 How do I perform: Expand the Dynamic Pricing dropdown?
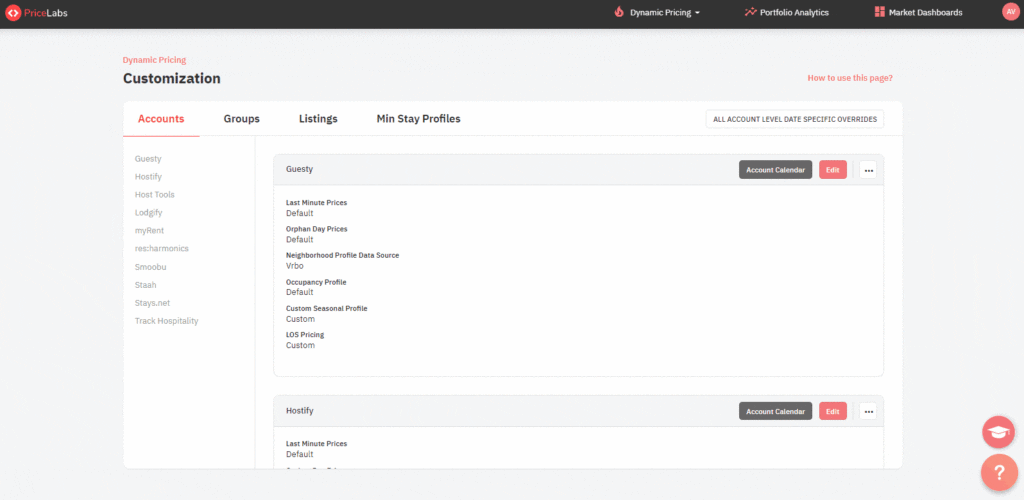tap(657, 12)
